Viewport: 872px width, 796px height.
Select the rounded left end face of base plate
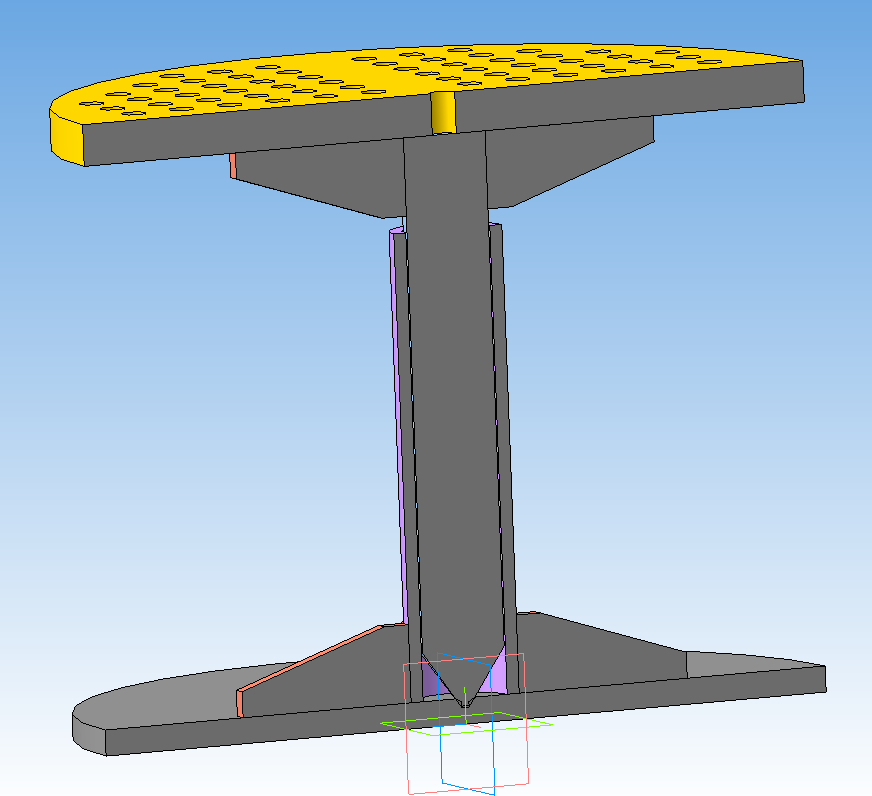(89, 734)
